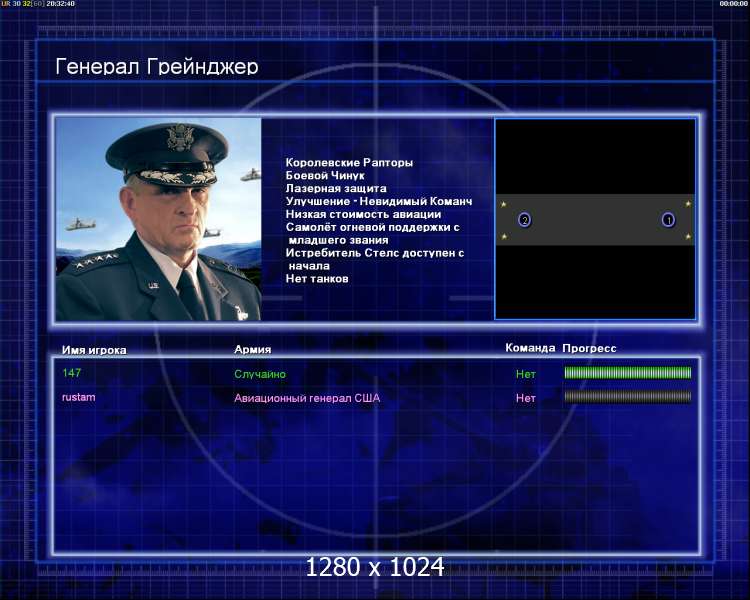Viewport: 750px width, 600px height.
Task: Click 'Самолёт огневой поддержки с' line
Action: point(373,227)
